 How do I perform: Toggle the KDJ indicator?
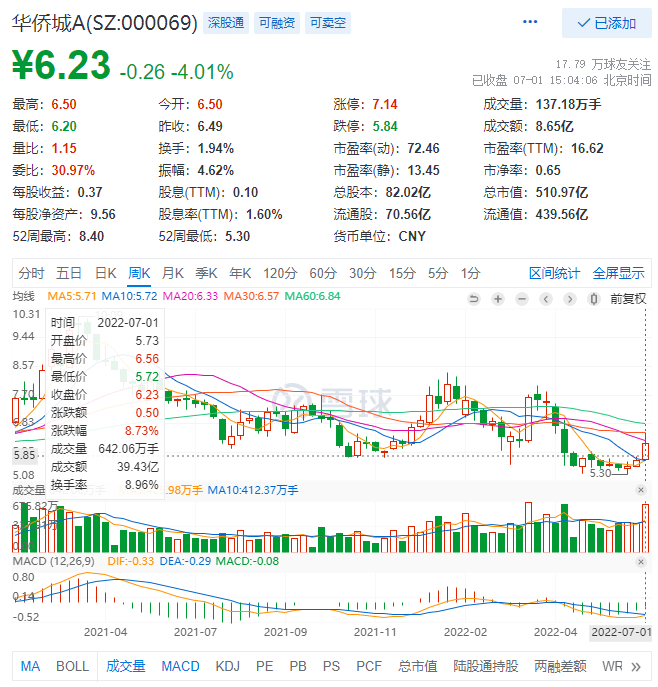click(x=227, y=667)
